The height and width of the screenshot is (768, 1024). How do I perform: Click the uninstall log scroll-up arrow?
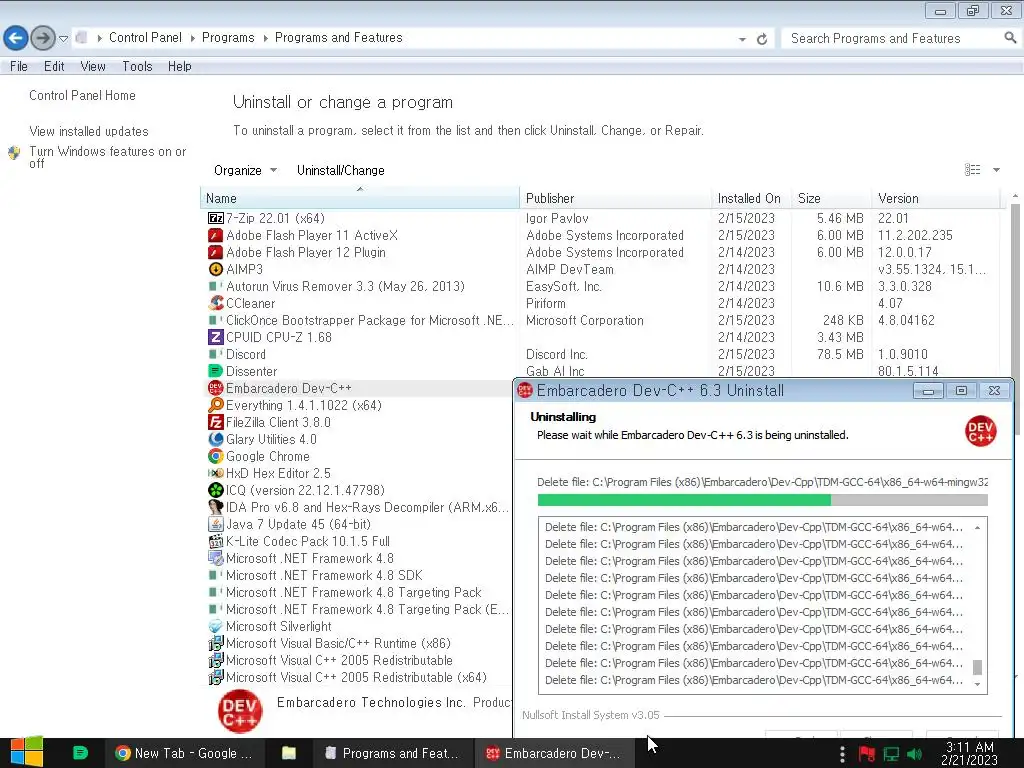(978, 527)
